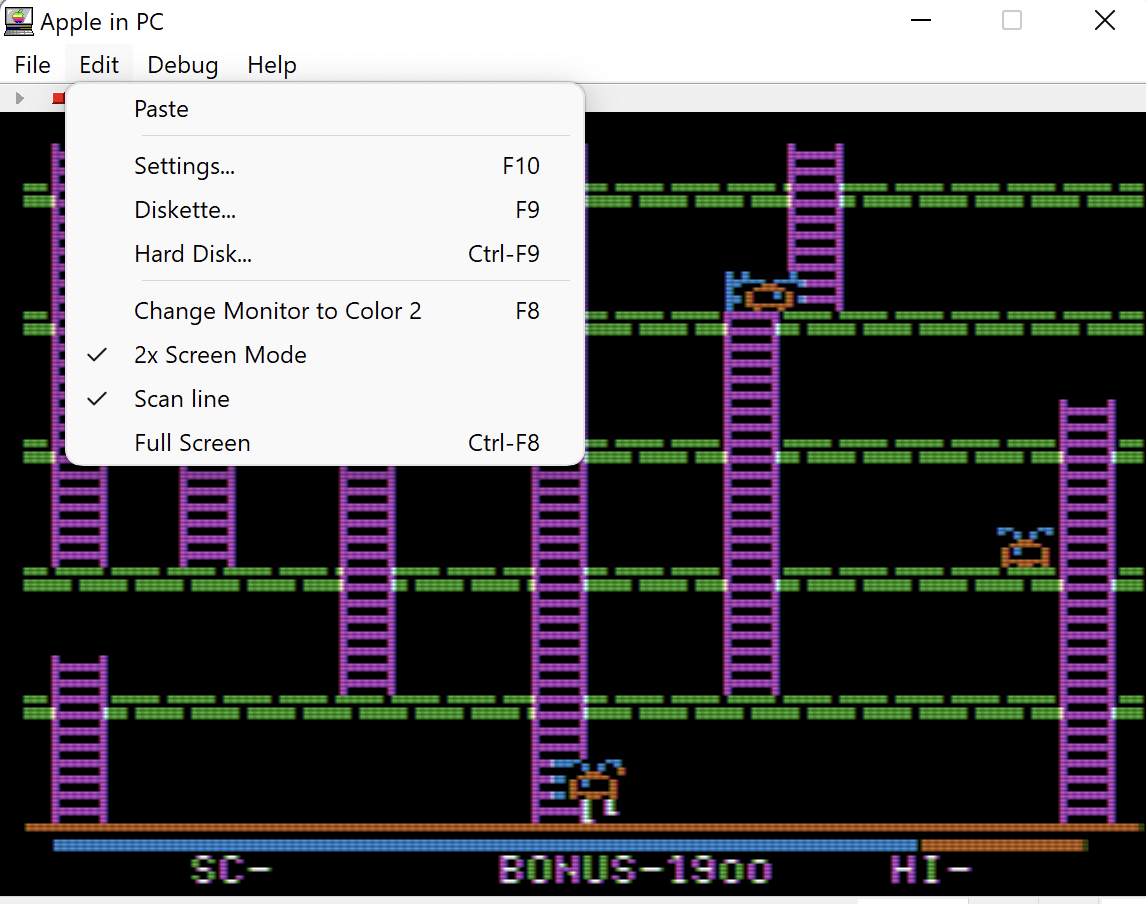
Task: Toggle the Scan line option off
Action: [x=182, y=399]
